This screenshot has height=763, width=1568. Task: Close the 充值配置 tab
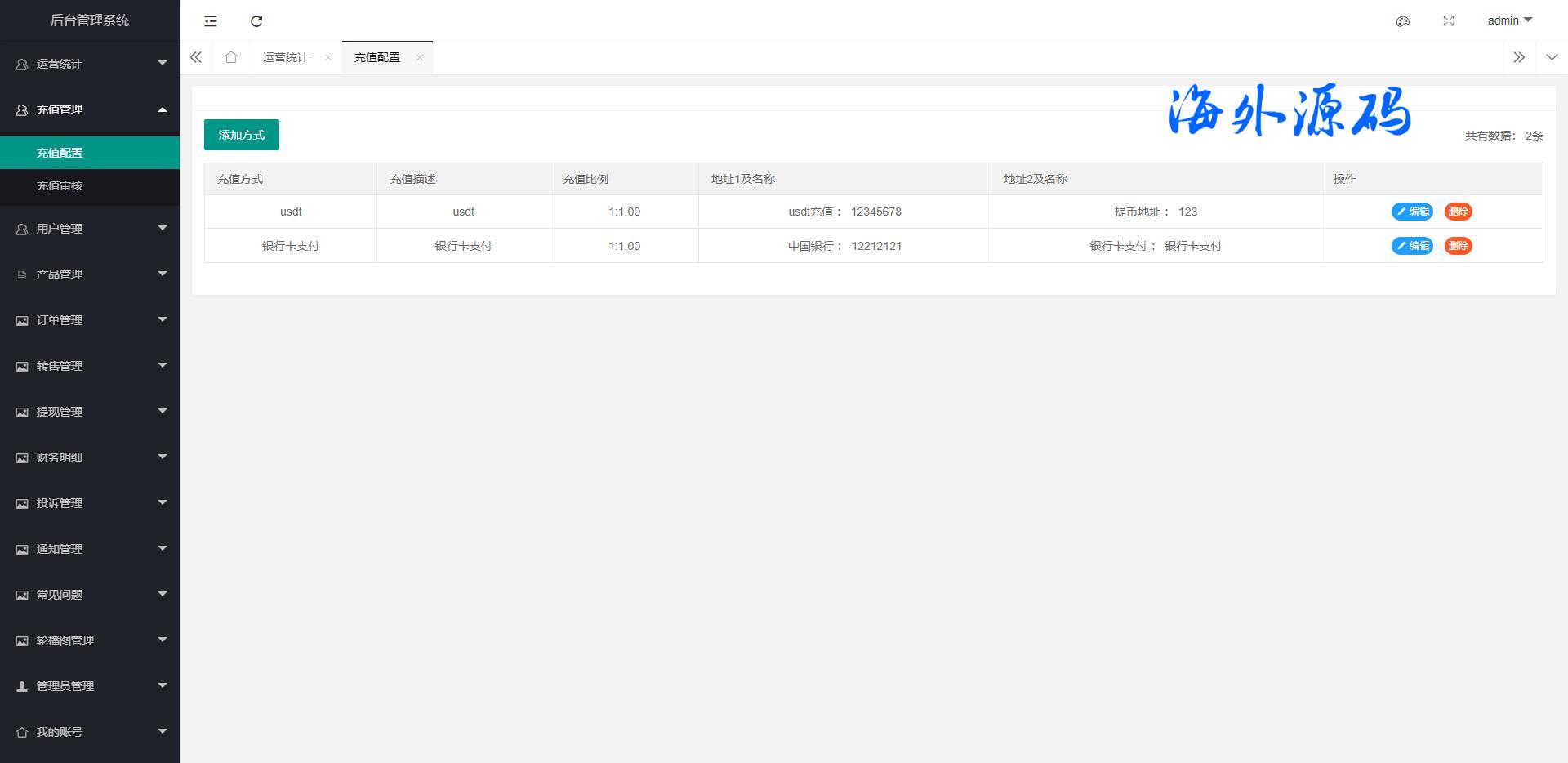click(420, 57)
